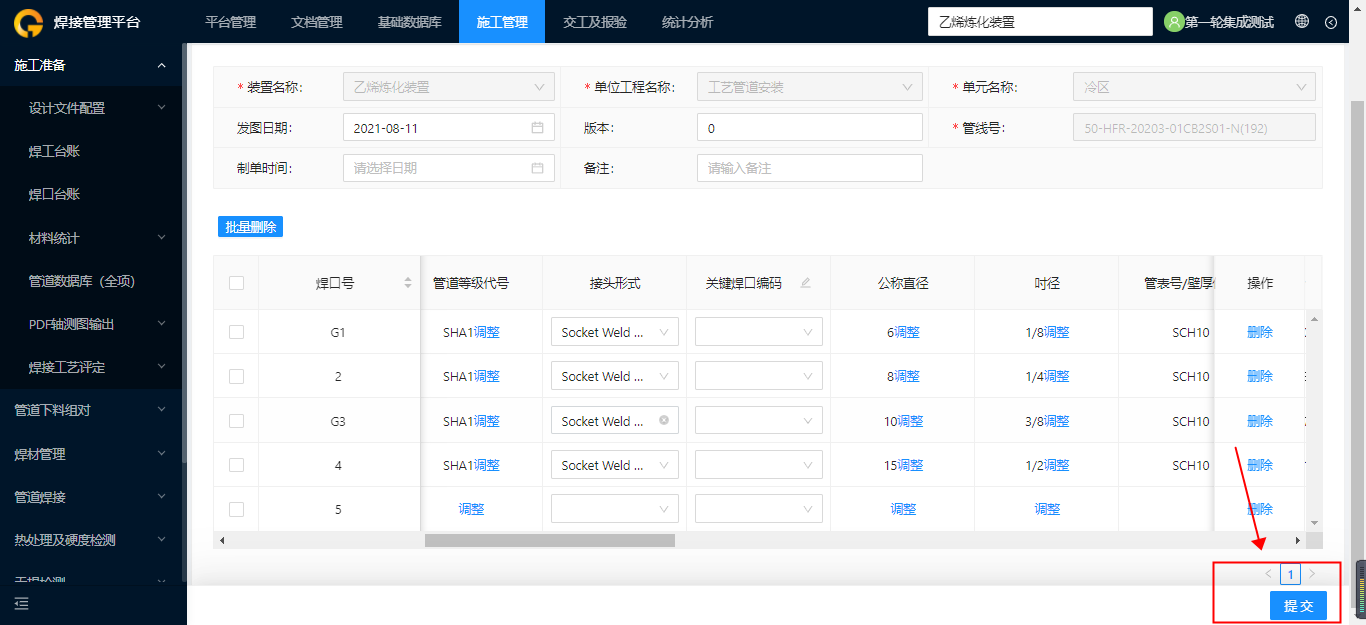Open the 装置名称 dropdown
This screenshot has width=1366, height=625.
[x=449, y=87]
